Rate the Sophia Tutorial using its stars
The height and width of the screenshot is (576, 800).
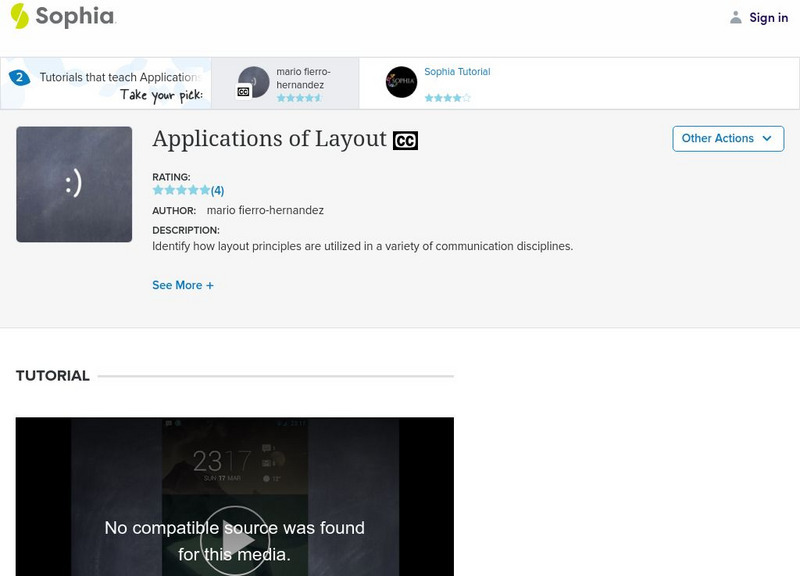(448, 97)
